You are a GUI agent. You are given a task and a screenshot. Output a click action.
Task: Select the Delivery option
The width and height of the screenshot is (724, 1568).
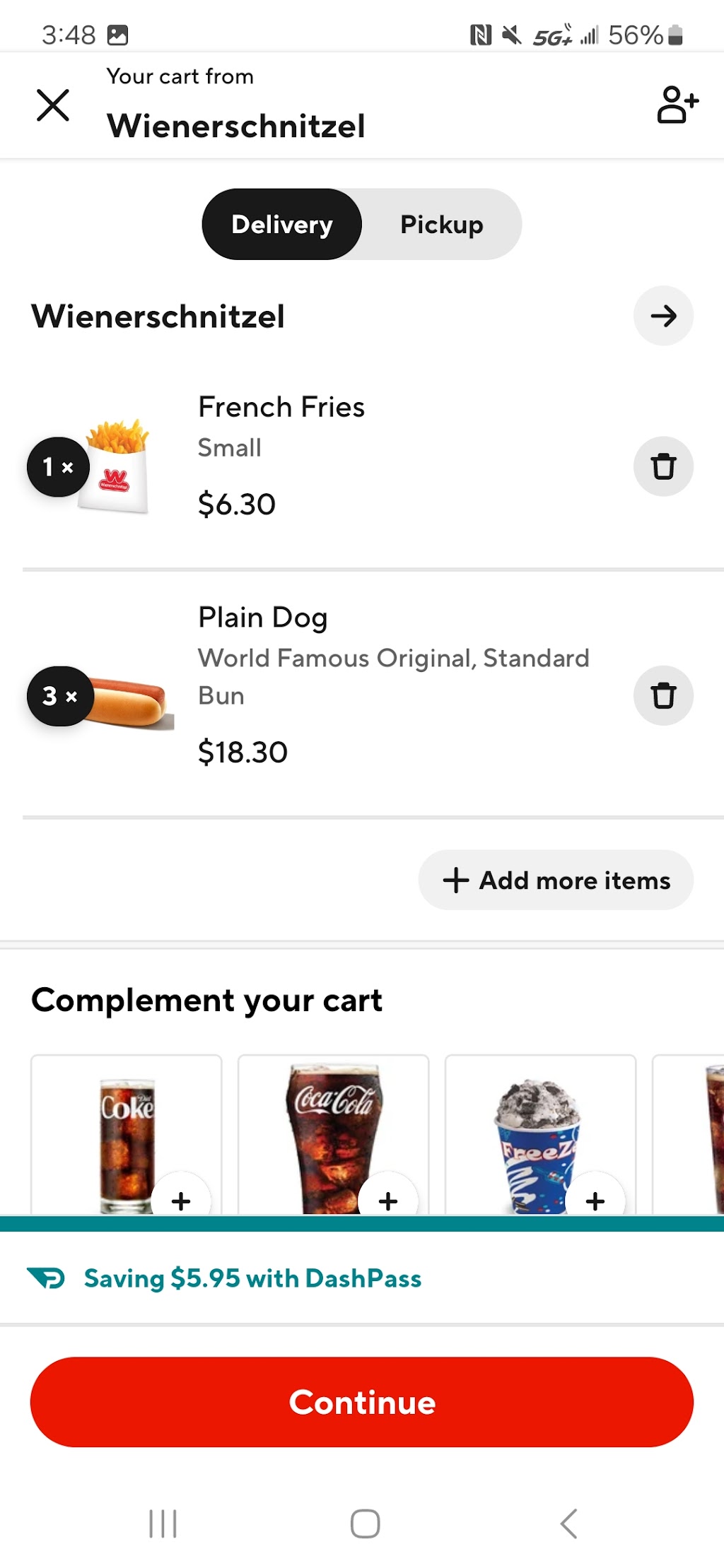(282, 224)
